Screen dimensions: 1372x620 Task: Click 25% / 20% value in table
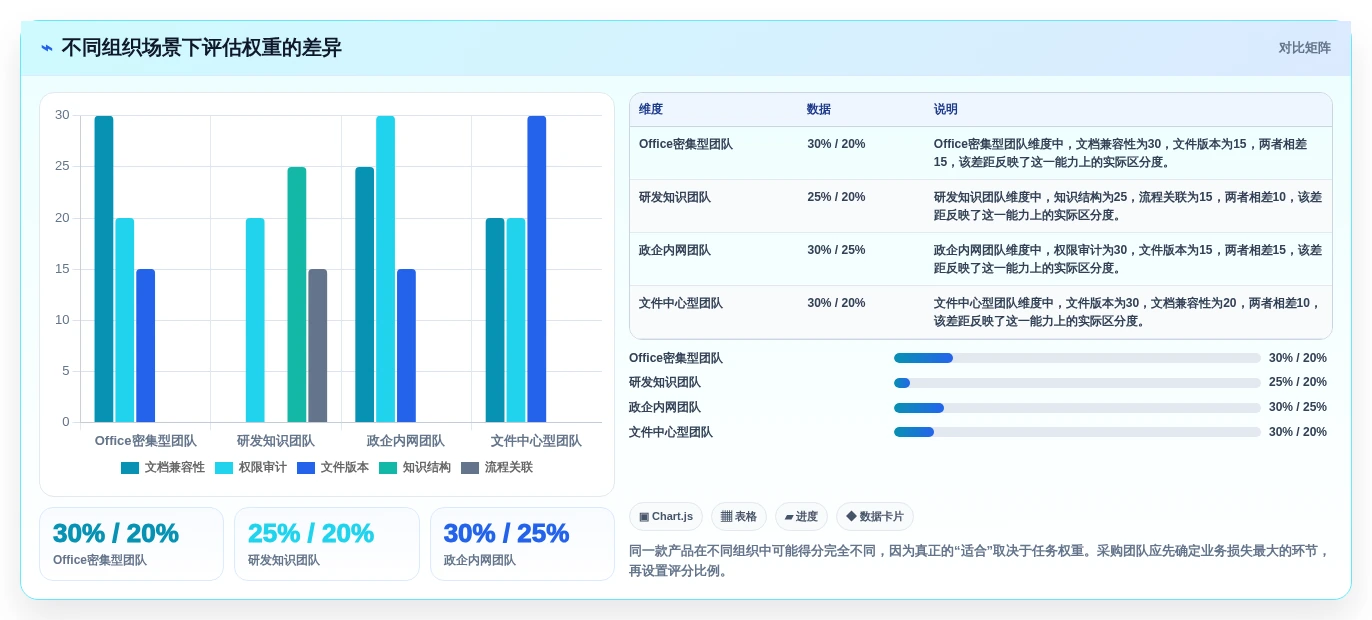click(836, 197)
